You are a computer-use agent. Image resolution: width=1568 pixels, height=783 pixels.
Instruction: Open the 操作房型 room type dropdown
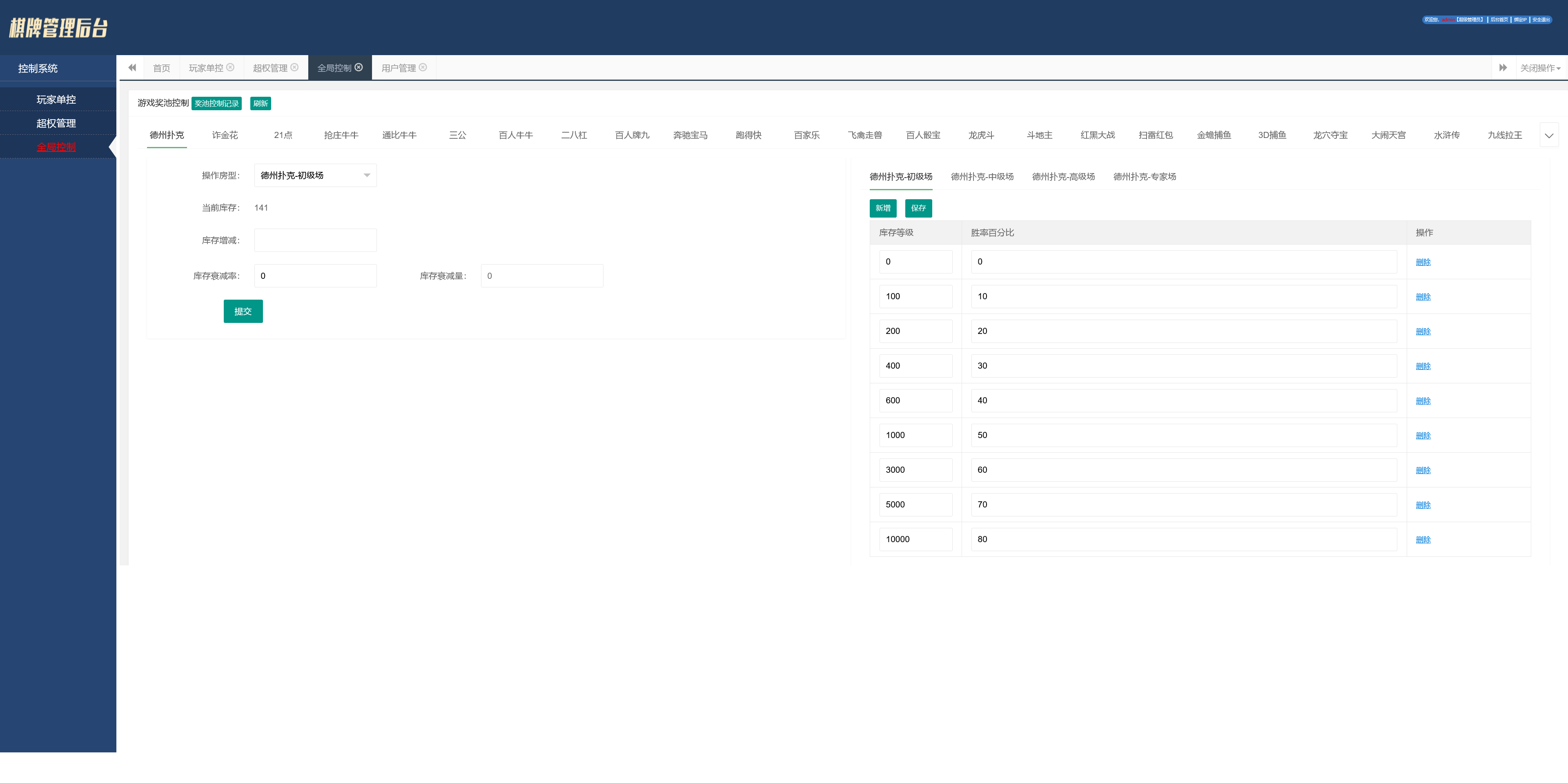[315, 175]
